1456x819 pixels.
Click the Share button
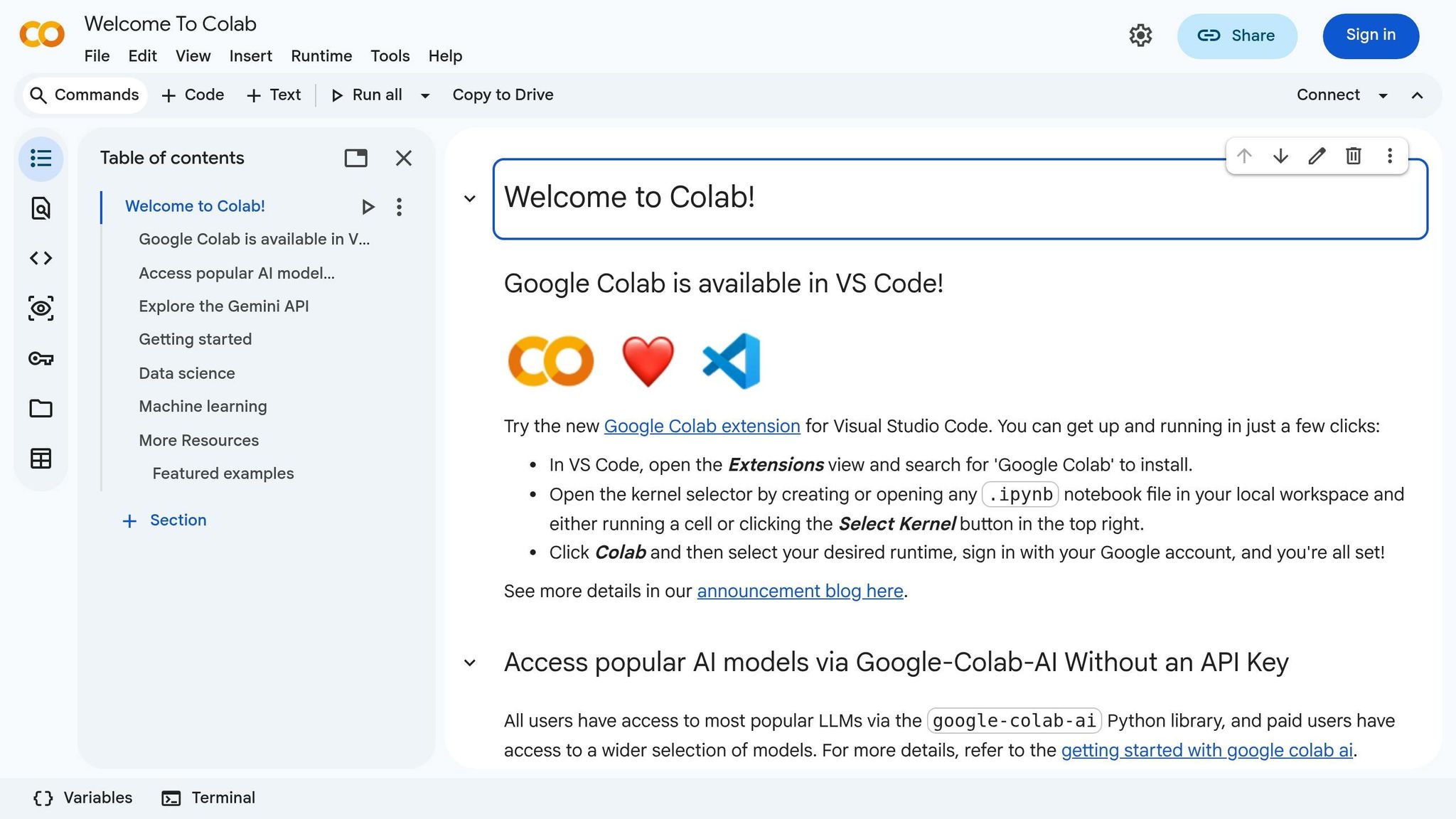[1237, 36]
